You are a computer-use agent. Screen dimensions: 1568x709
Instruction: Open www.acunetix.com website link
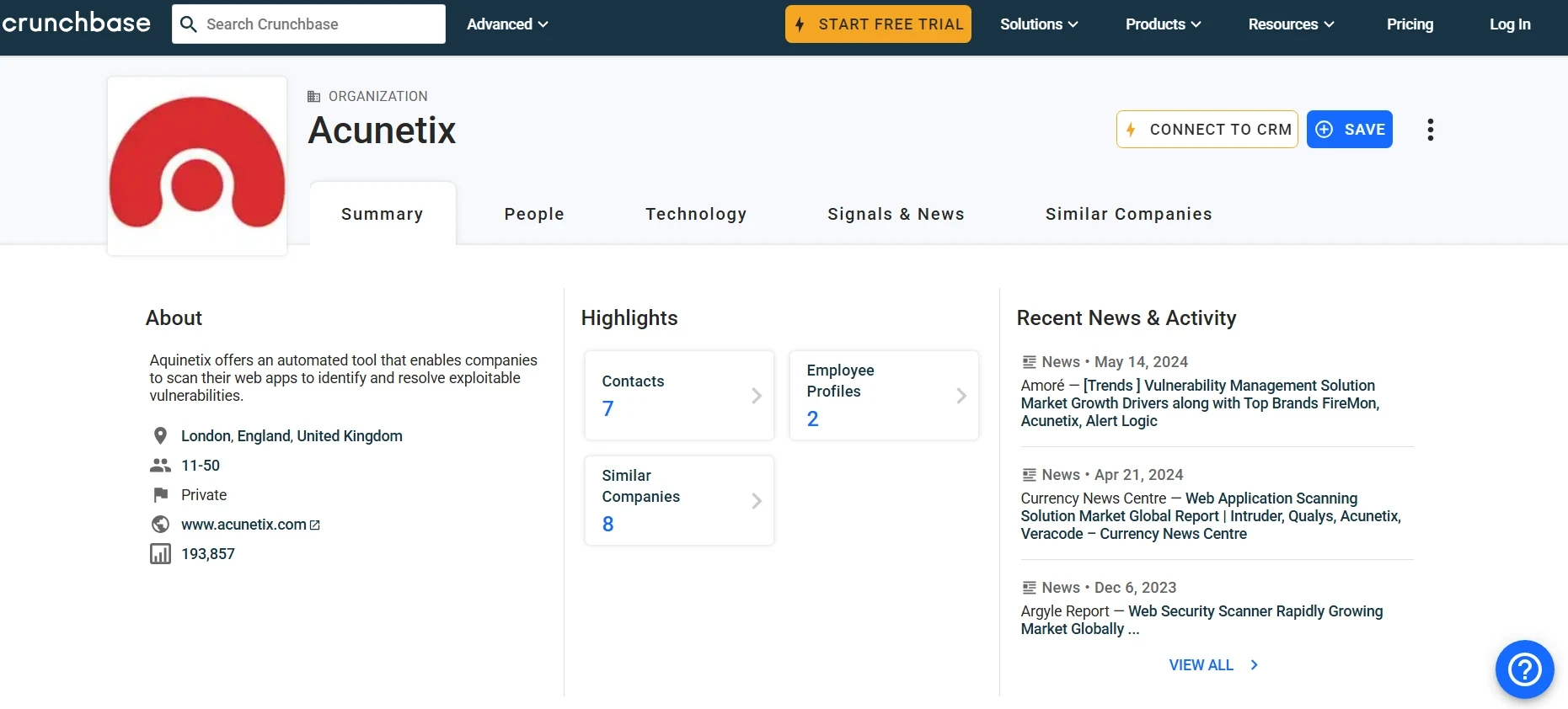tap(243, 525)
